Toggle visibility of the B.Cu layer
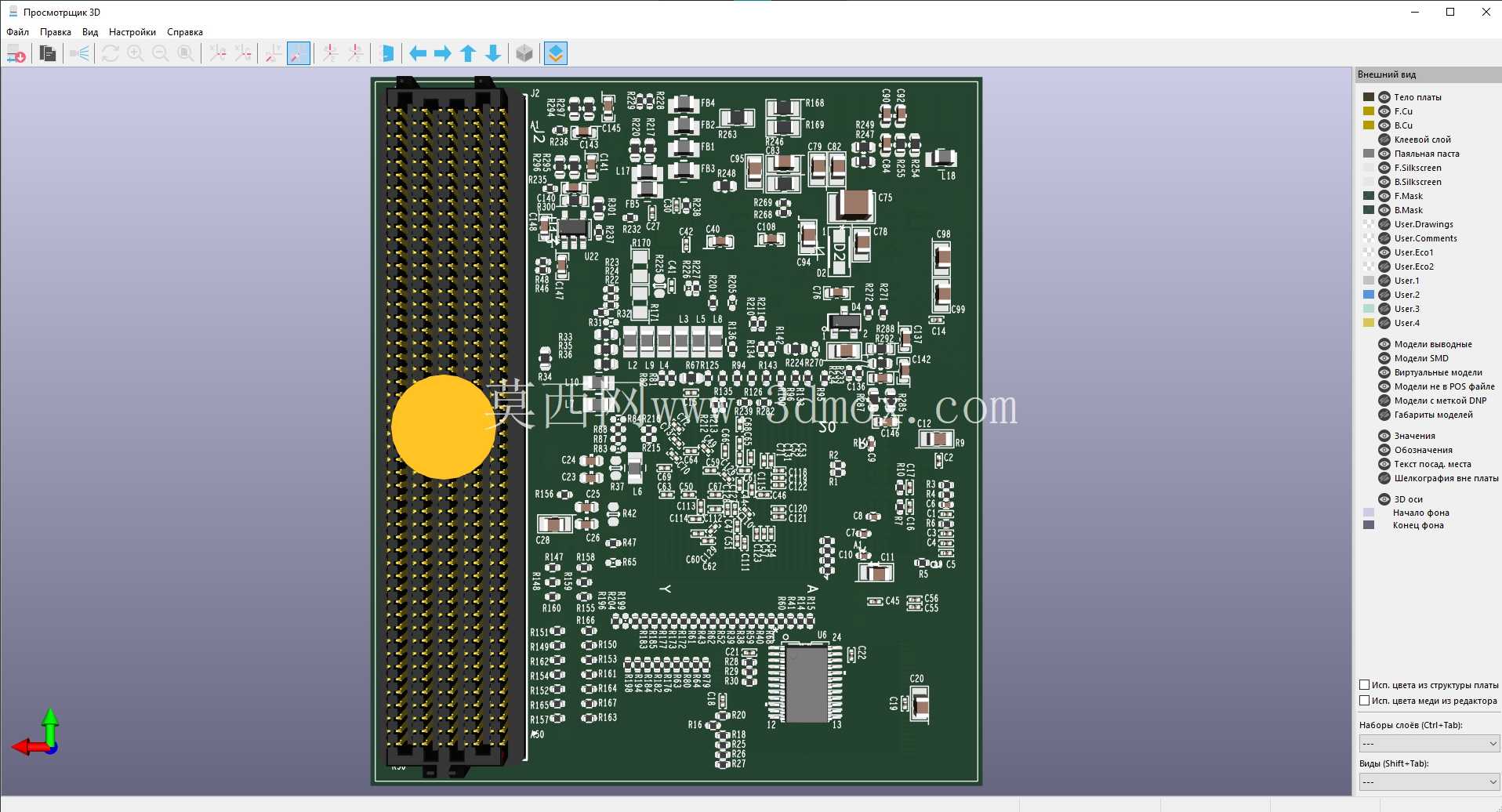Image resolution: width=1502 pixels, height=812 pixels. click(1384, 125)
